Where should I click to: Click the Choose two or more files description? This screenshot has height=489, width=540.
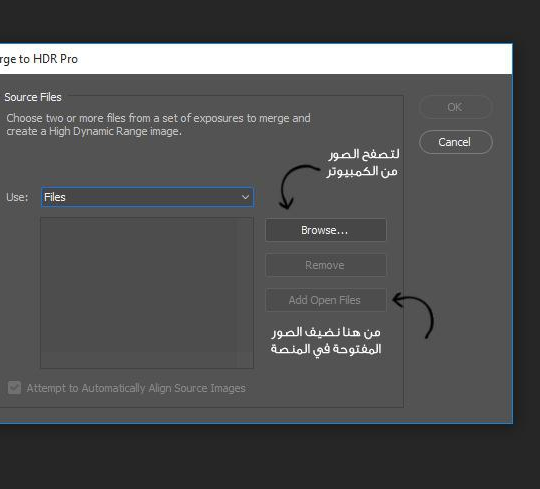(x=158, y=125)
